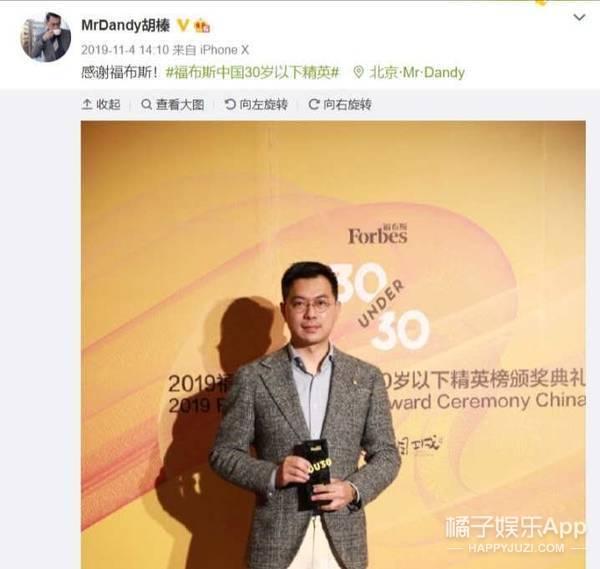The width and height of the screenshot is (600, 569).
Task: Click the magnifier icon for 查看大图
Action: coord(147,104)
